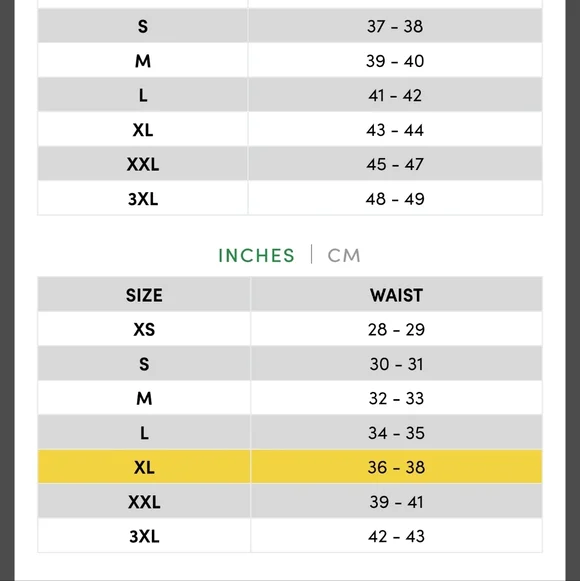
Task: Click the 39 - 40 measurement value
Action: 395,61
